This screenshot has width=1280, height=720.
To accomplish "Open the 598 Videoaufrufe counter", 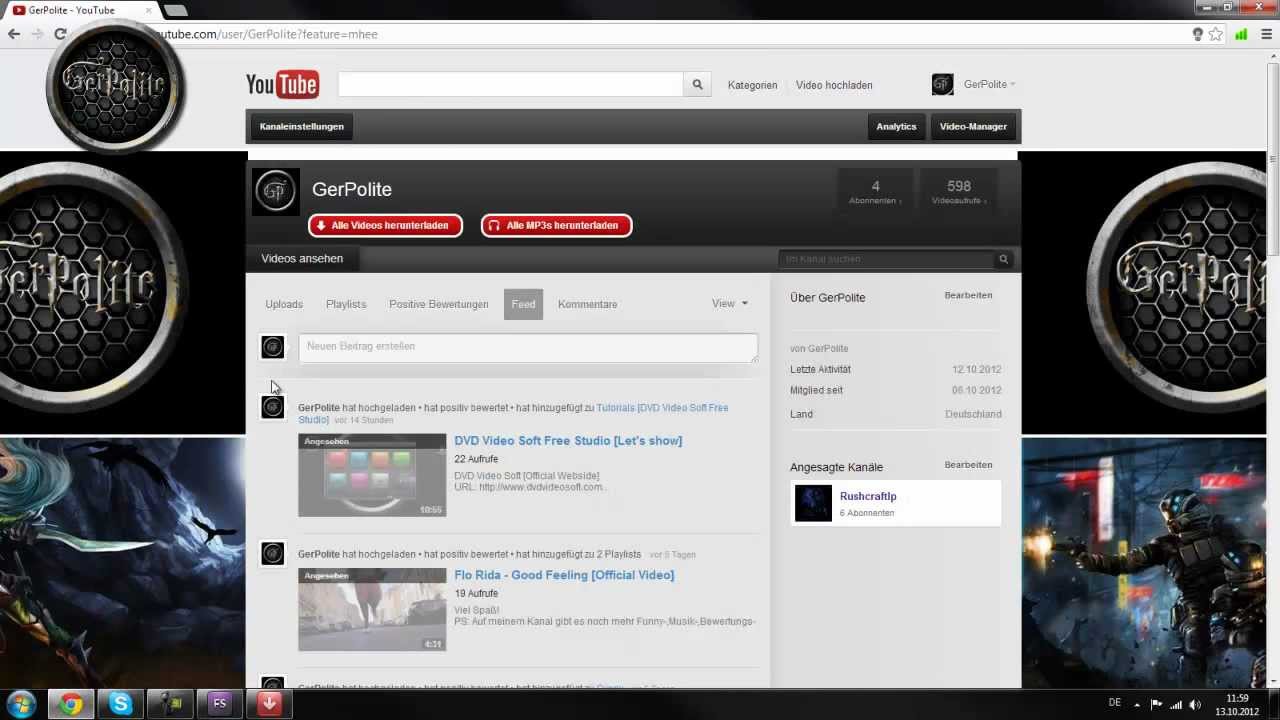I will [959, 190].
